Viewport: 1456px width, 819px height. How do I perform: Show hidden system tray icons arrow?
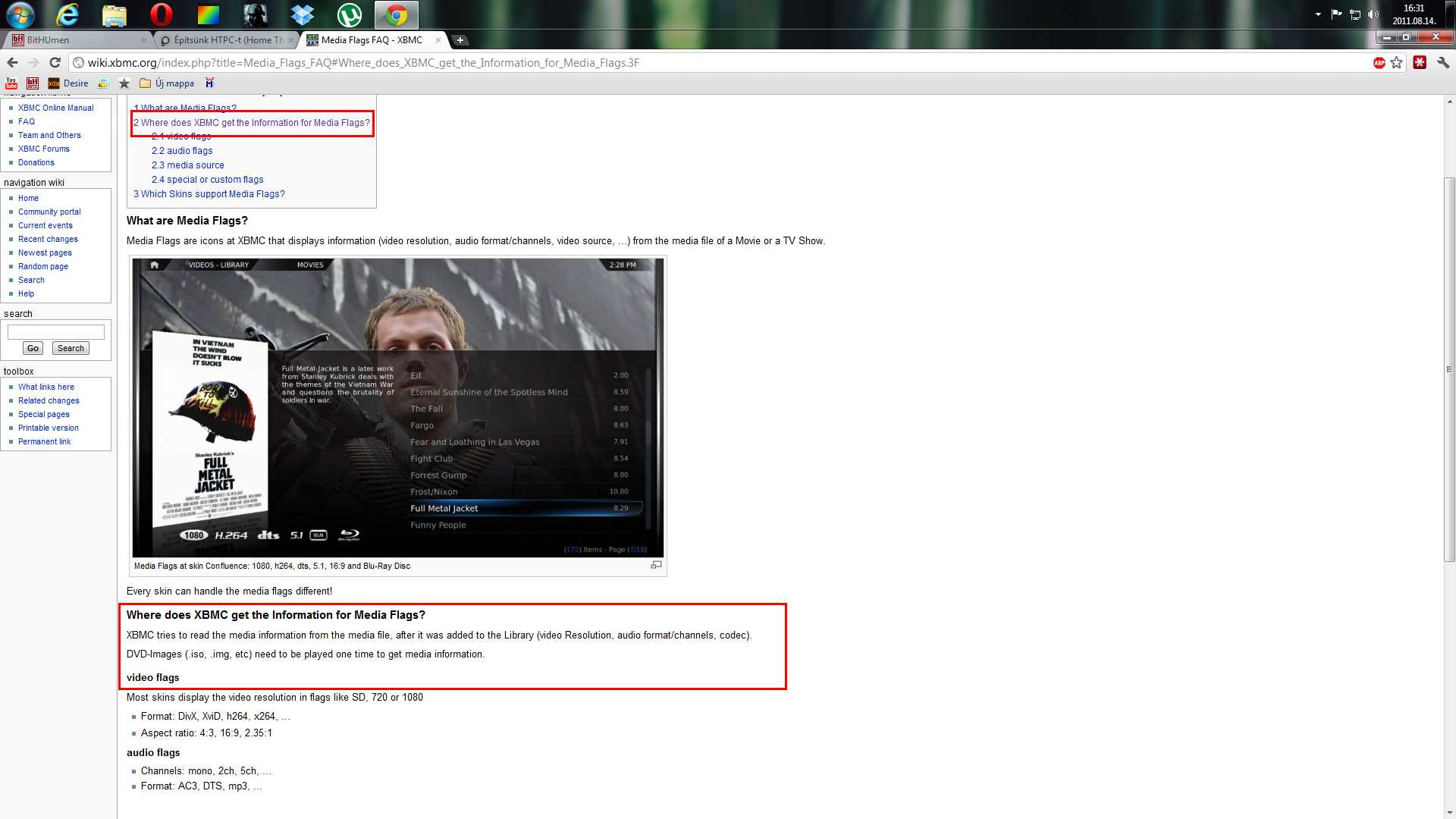1318,14
